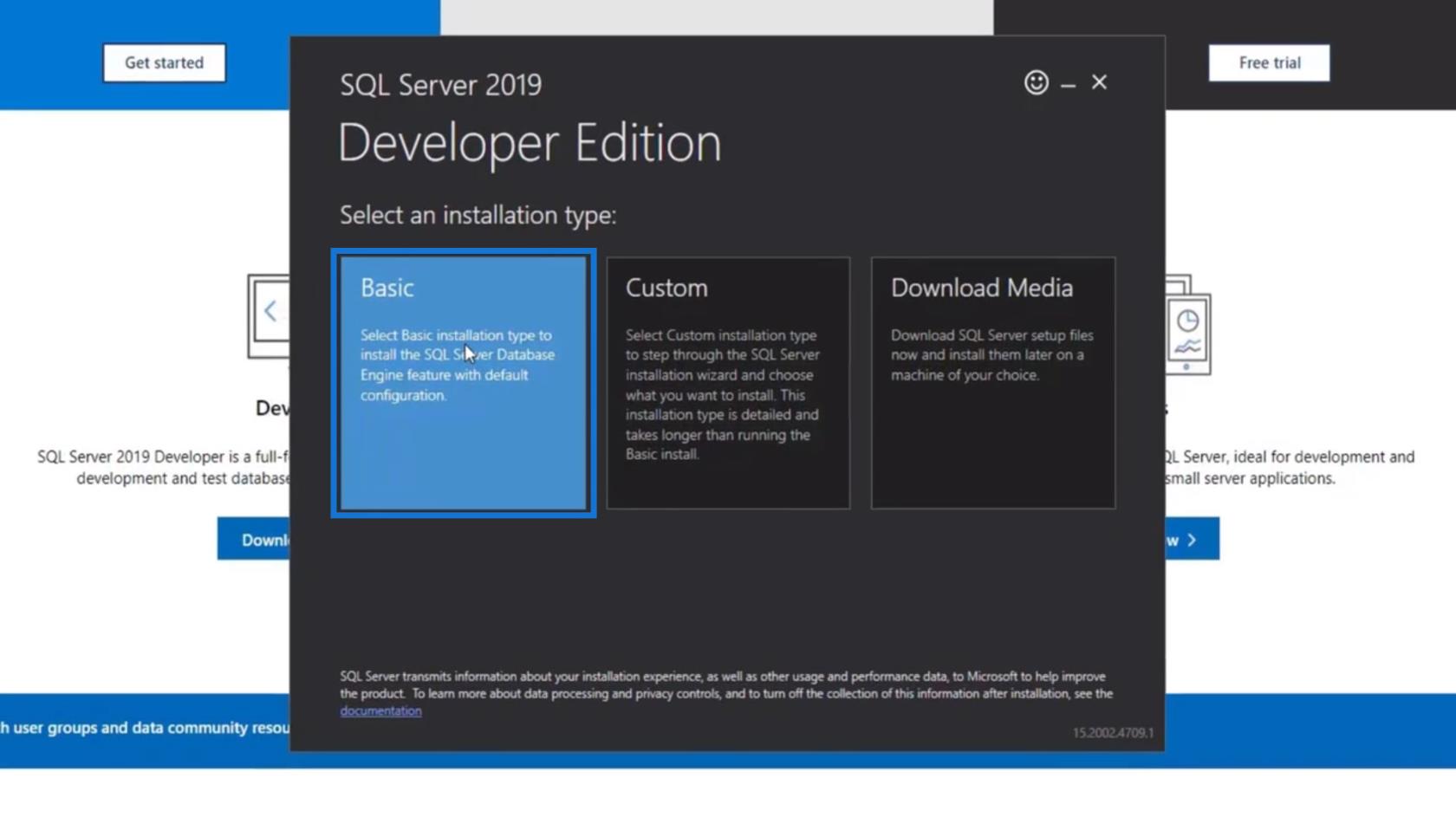Click Free trial button on webpage
Screen dimensions: 1456x817
coord(1269,62)
